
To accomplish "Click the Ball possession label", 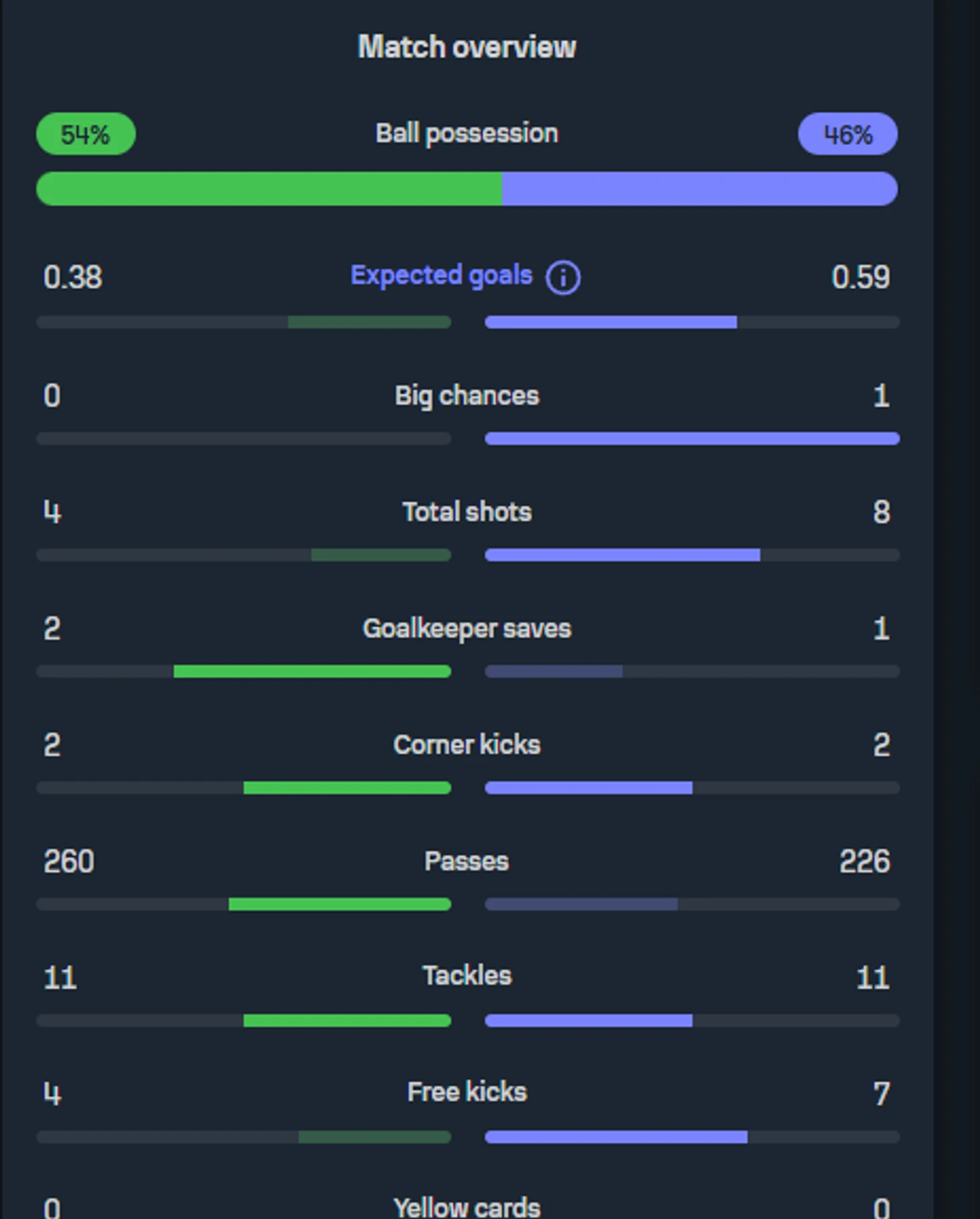I will pos(467,133).
